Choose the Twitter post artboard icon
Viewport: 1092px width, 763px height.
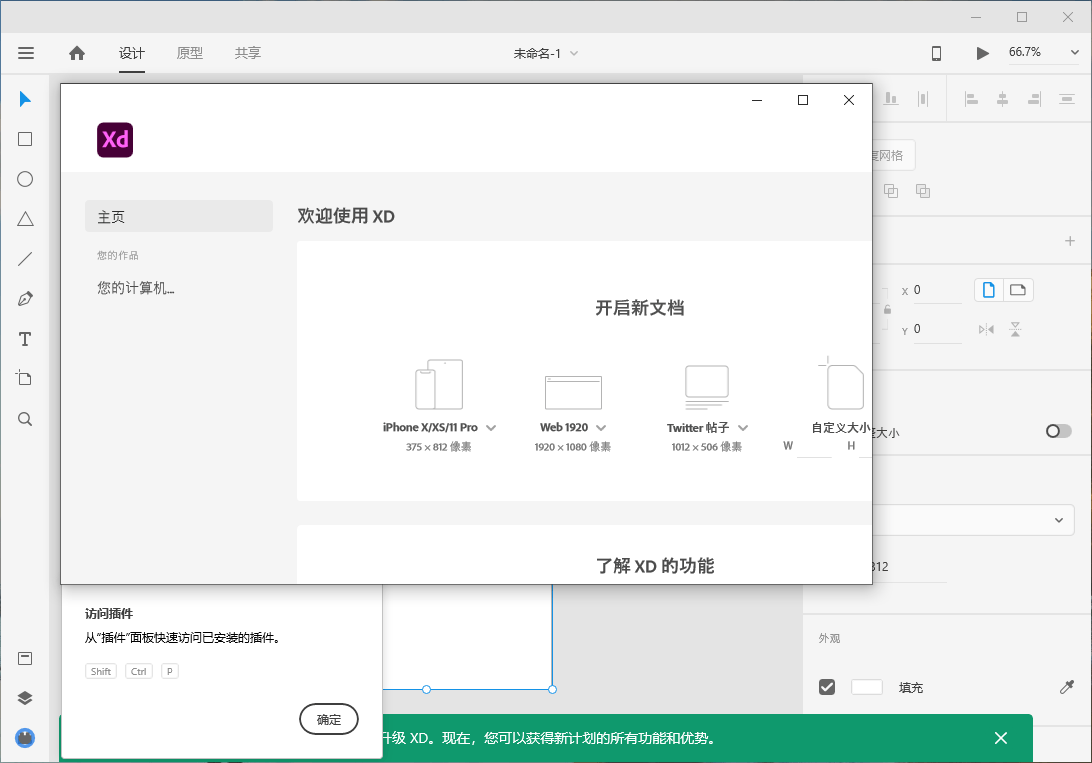(707, 387)
